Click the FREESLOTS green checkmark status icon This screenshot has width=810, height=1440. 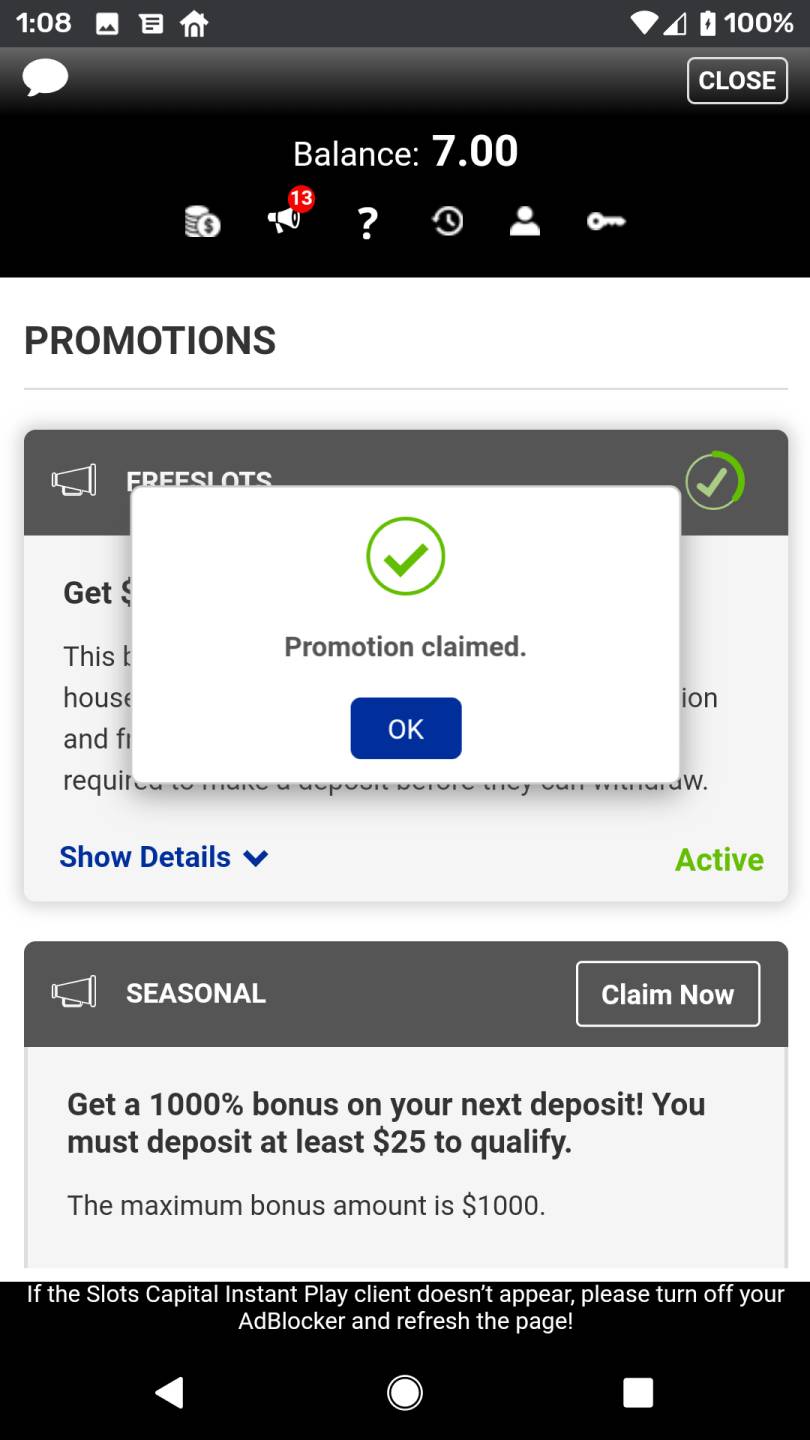(x=714, y=481)
